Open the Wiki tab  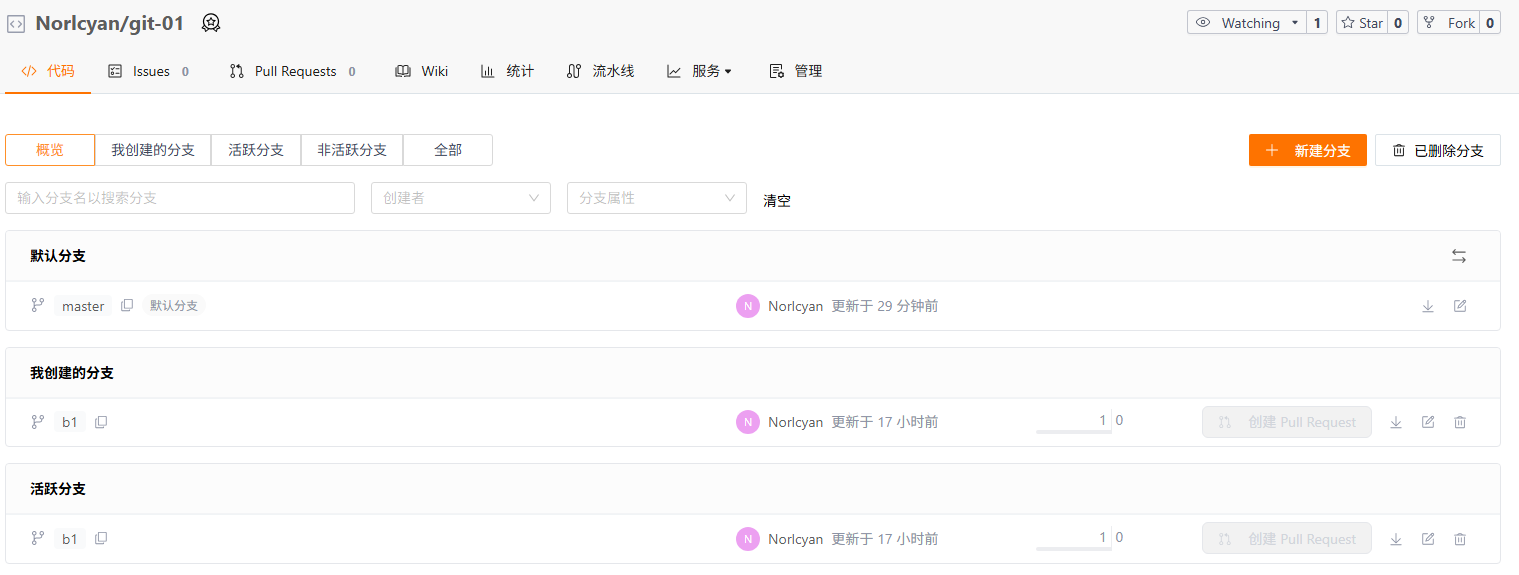point(421,71)
